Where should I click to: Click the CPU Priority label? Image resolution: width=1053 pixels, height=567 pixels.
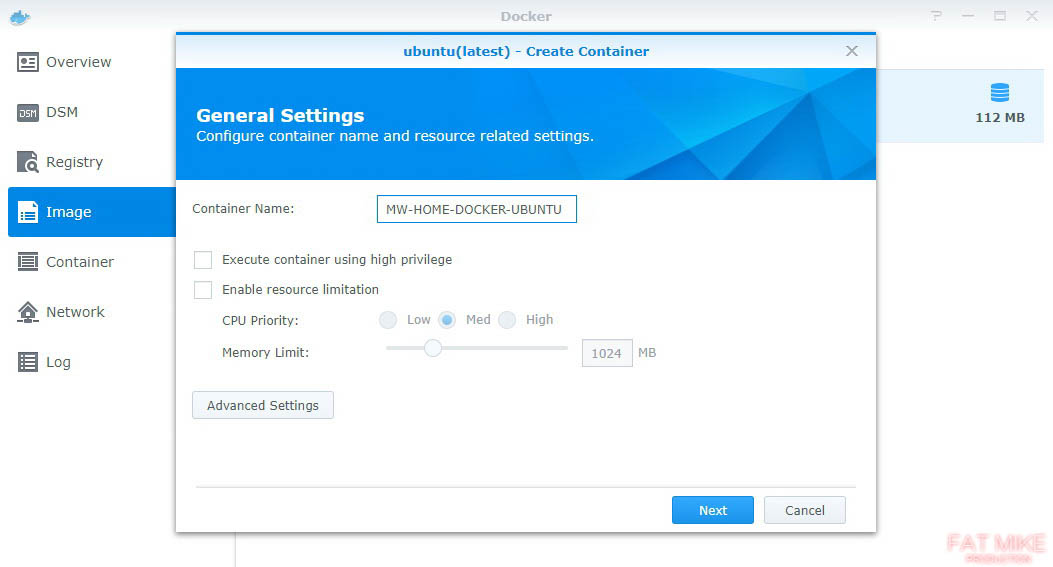260,320
